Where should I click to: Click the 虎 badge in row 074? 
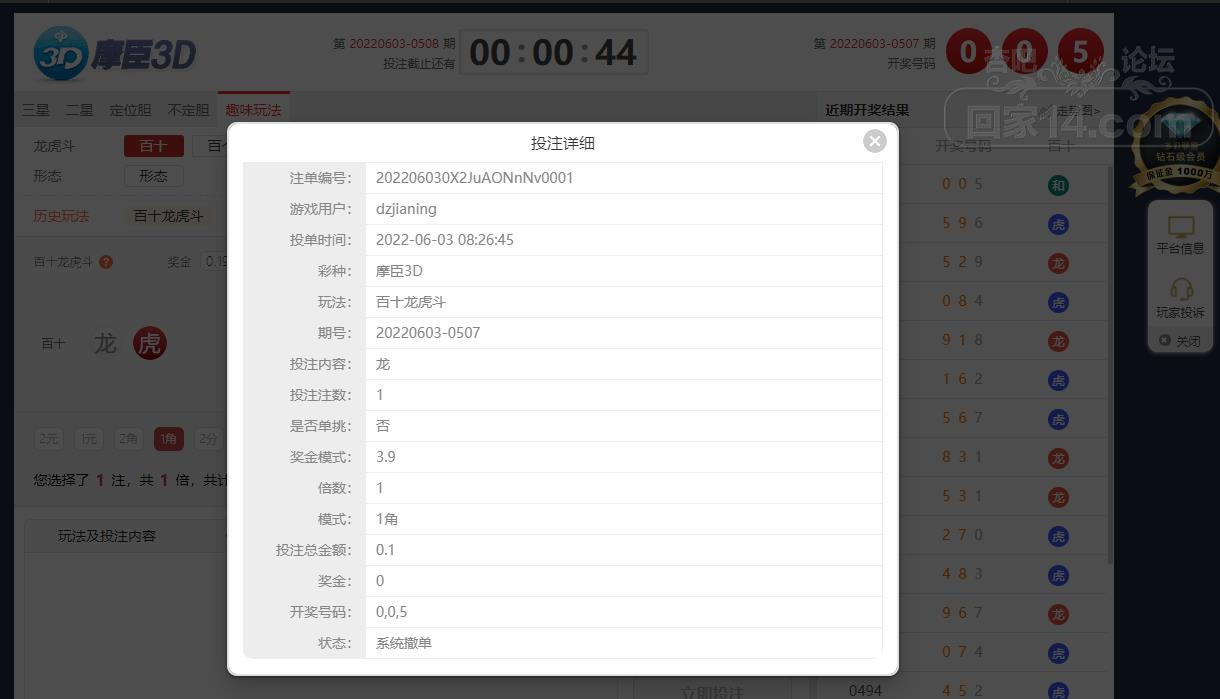pyautogui.click(x=1058, y=653)
